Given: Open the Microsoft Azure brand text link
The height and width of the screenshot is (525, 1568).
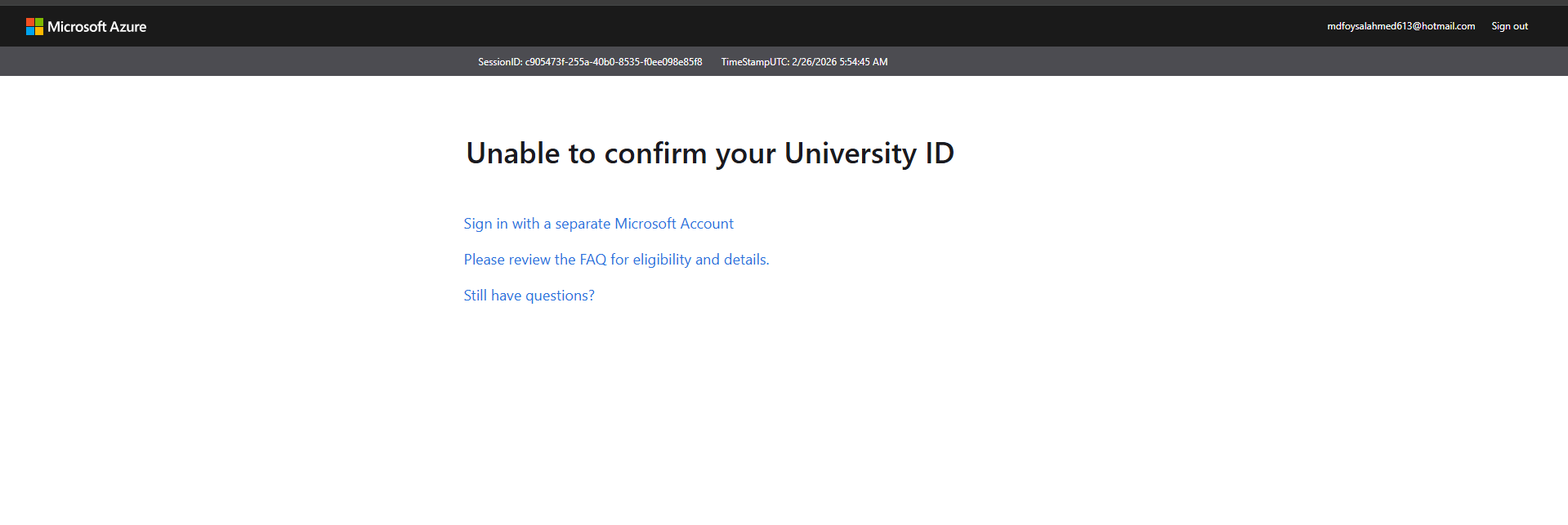Looking at the screenshot, I should 96,26.
